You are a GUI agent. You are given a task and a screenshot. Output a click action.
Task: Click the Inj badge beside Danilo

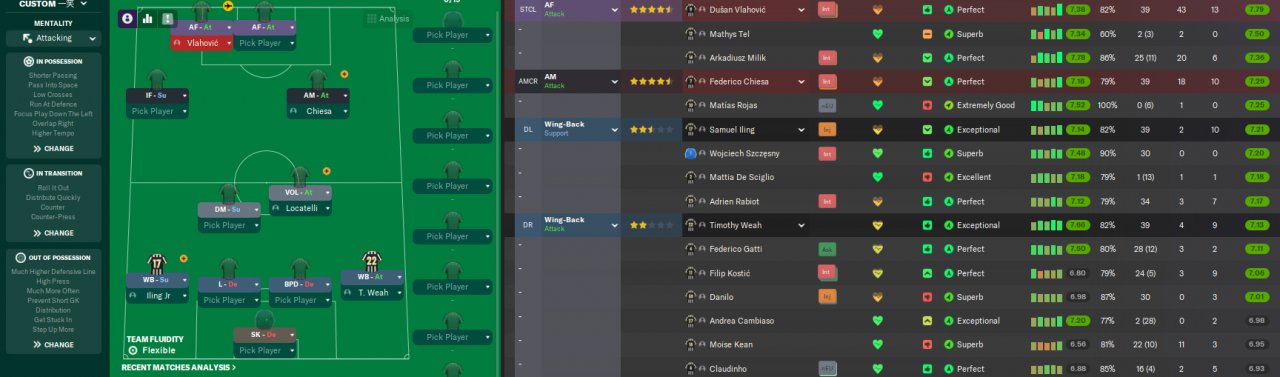[827, 297]
